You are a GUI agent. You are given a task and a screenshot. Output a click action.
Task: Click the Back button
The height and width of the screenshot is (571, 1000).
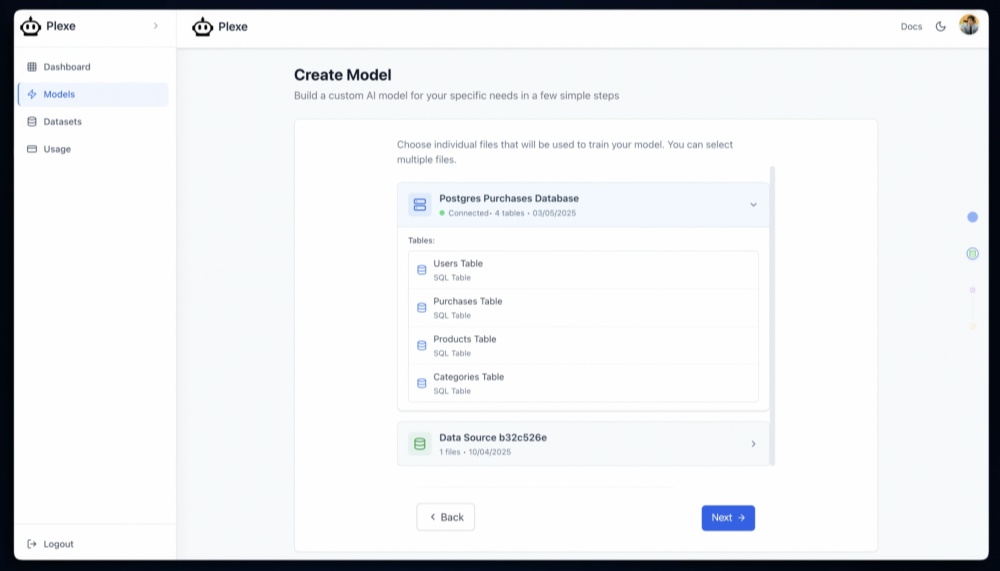[x=445, y=517]
